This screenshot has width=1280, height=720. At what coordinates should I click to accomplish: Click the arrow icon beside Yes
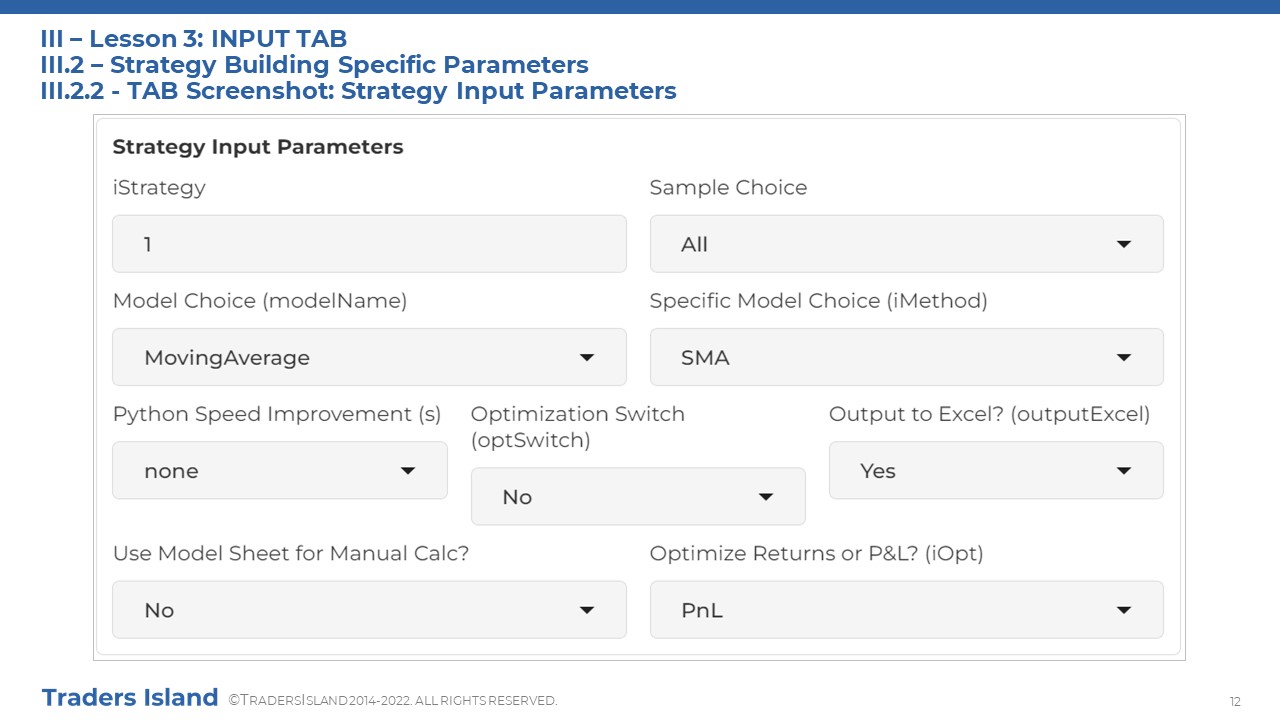(x=1124, y=470)
